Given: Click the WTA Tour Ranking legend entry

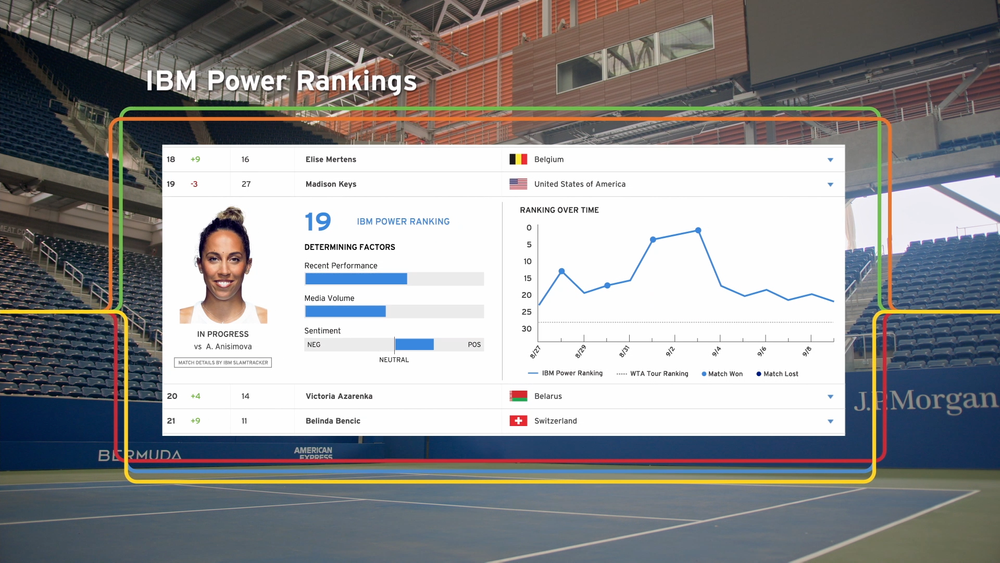Looking at the screenshot, I should (x=652, y=374).
